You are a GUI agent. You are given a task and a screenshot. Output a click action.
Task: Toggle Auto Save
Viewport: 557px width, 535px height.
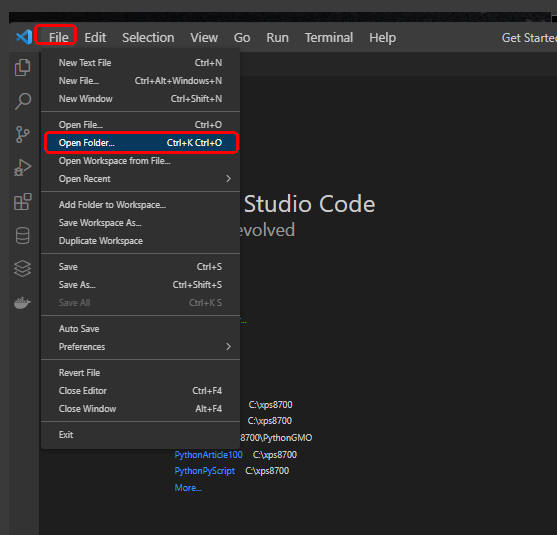pyautogui.click(x=140, y=329)
